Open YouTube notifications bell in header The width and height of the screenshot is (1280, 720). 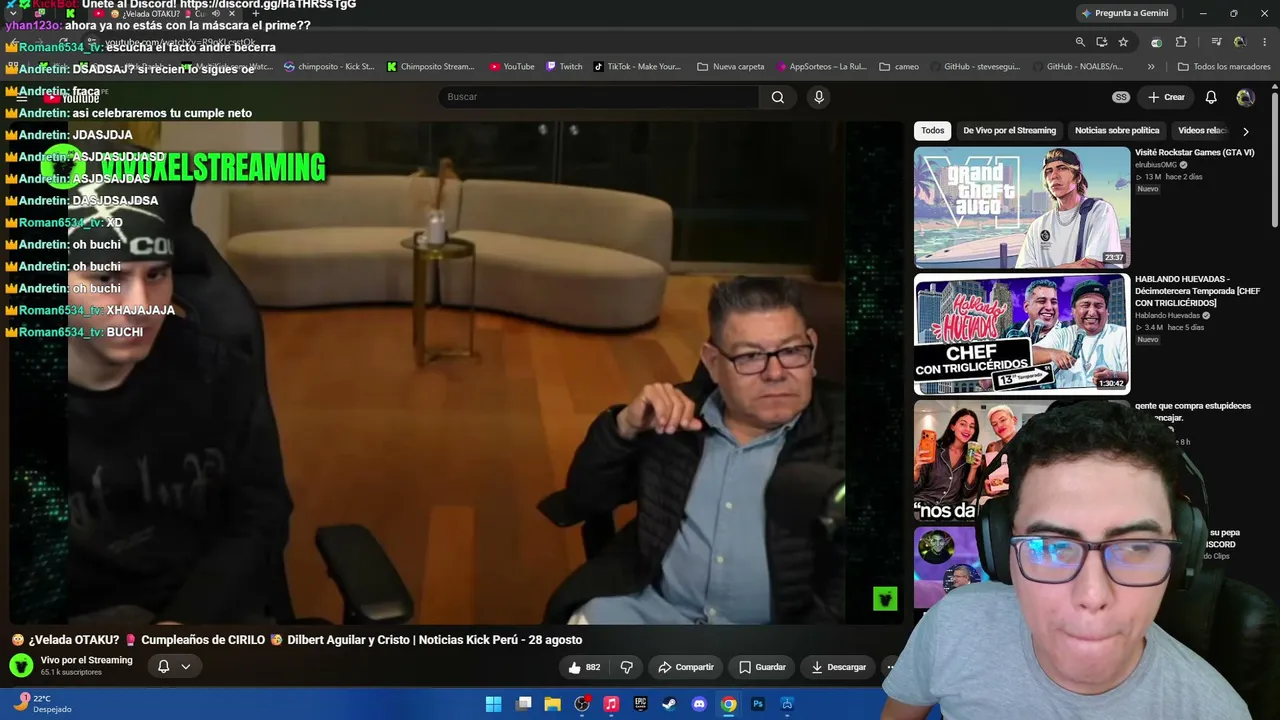click(x=1211, y=97)
